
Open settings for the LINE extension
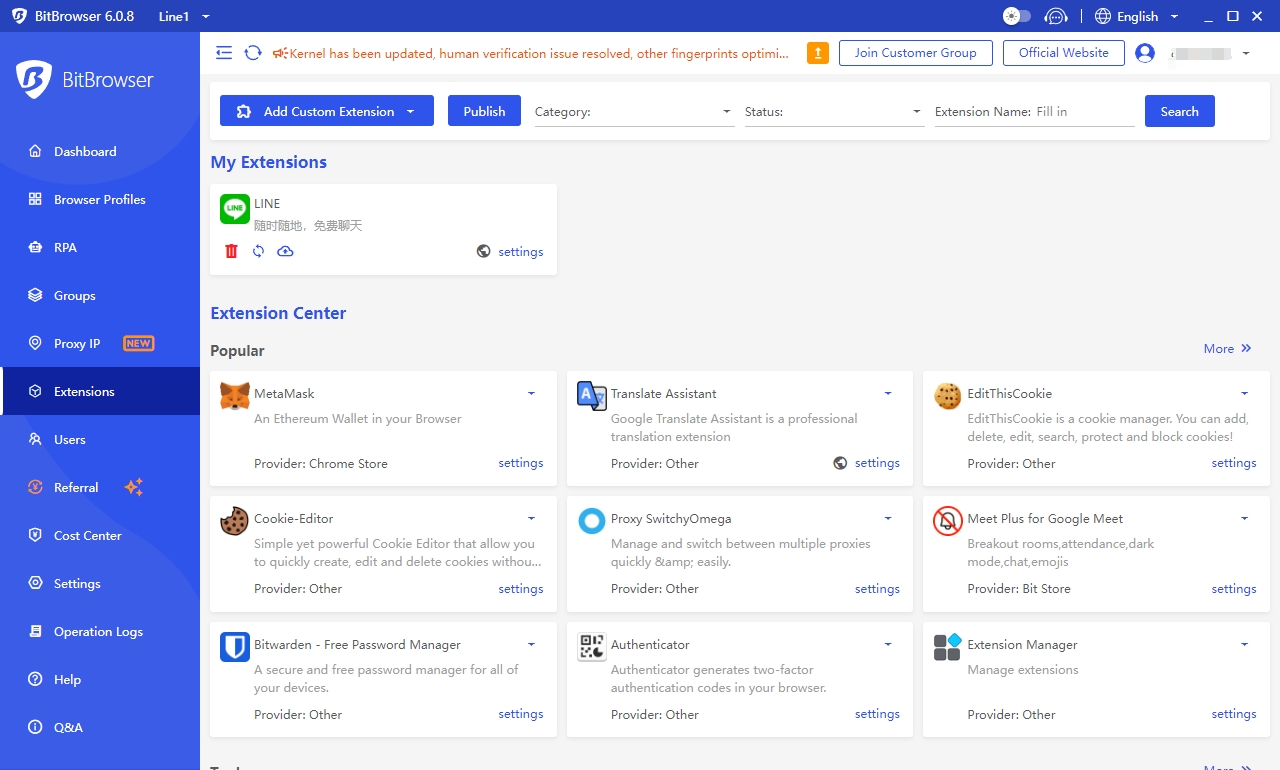click(x=521, y=252)
